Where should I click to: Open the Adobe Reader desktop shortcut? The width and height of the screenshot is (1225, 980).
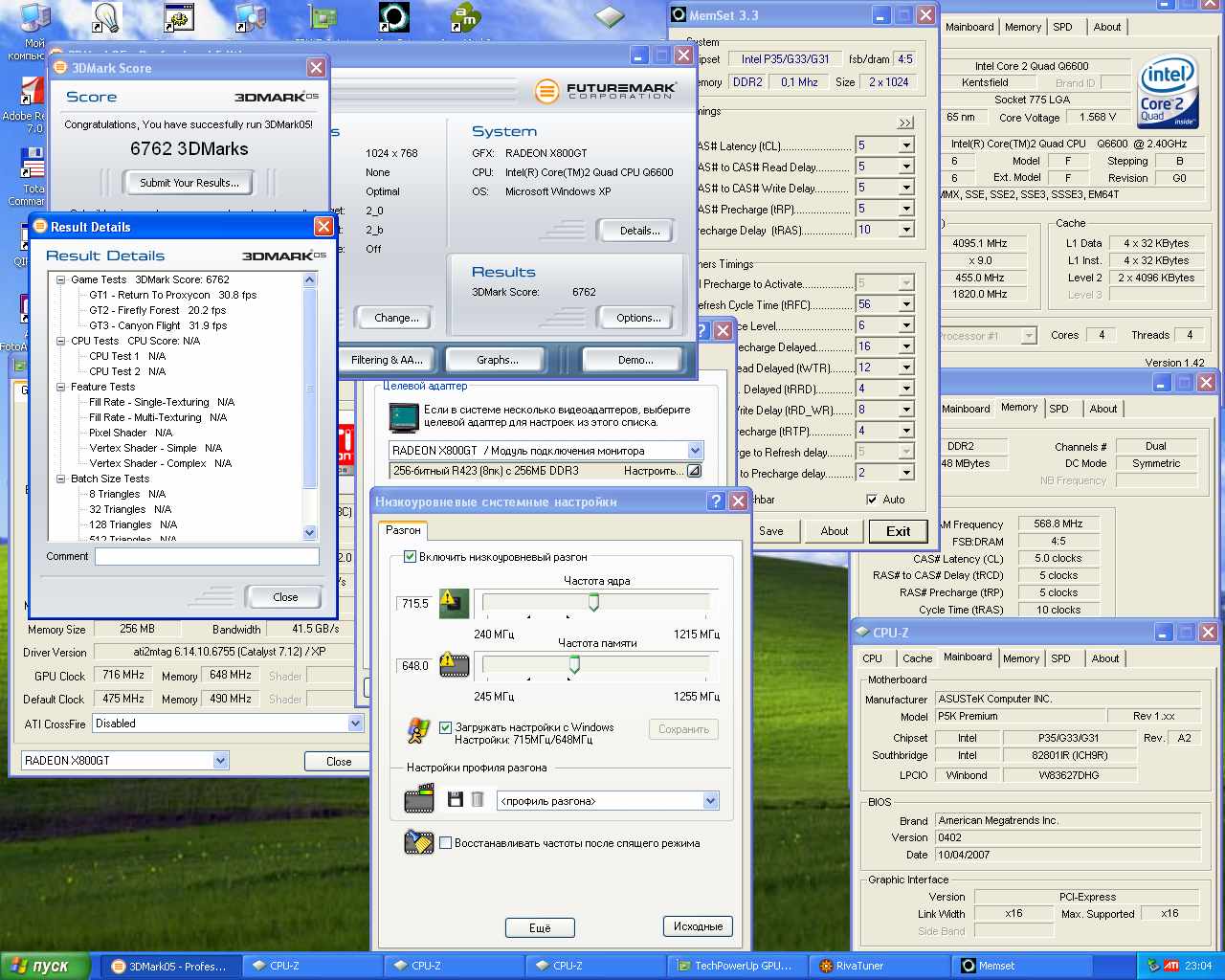[33, 93]
